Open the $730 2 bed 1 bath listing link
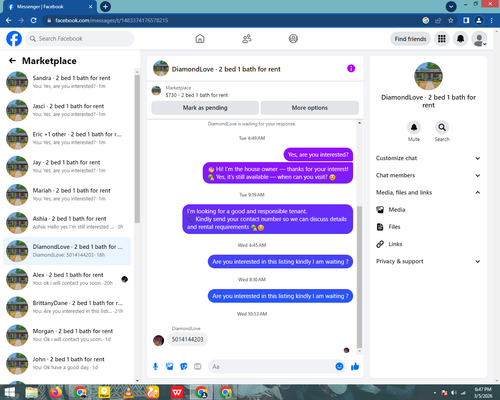Screen dimensions: 500x400 tap(197, 95)
